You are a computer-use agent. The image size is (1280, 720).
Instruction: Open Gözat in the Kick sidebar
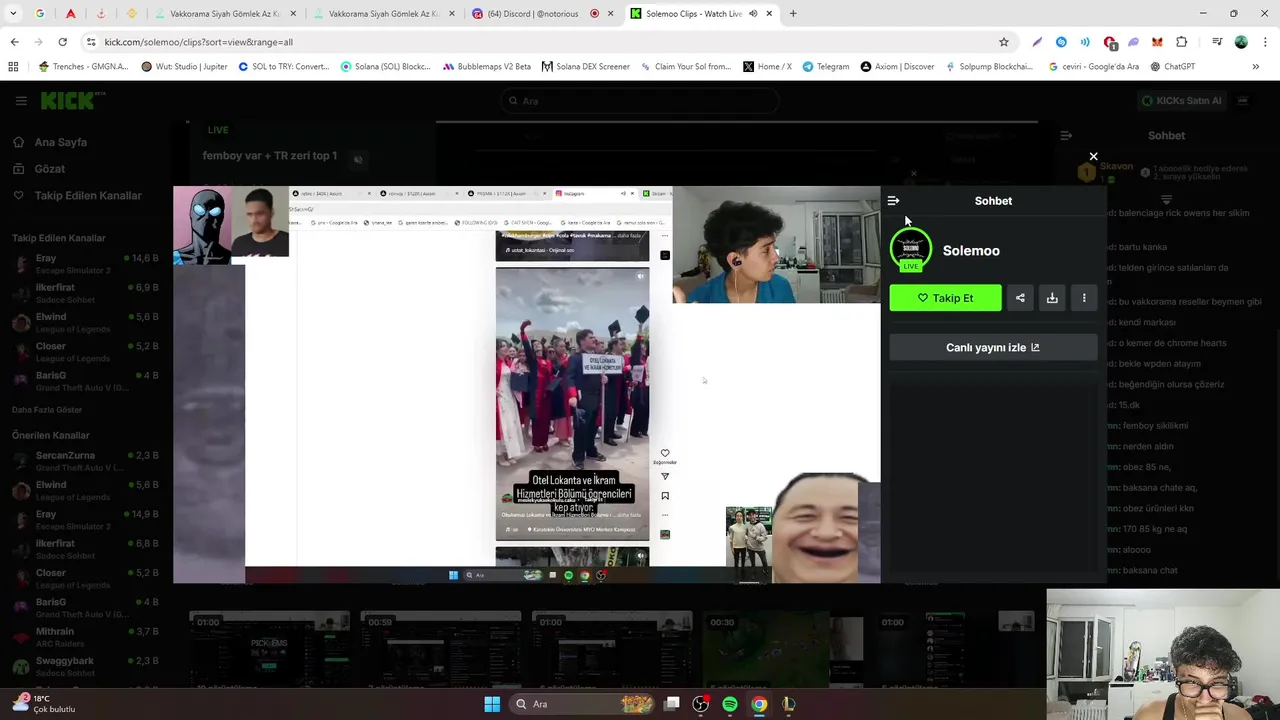click(50, 169)
